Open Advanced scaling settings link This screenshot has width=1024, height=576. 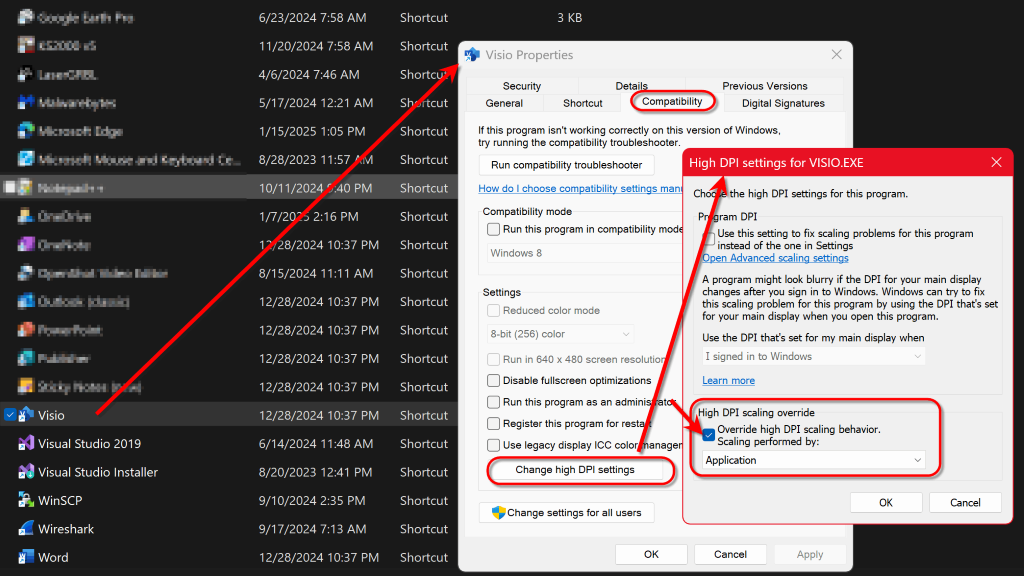[775, 257]
